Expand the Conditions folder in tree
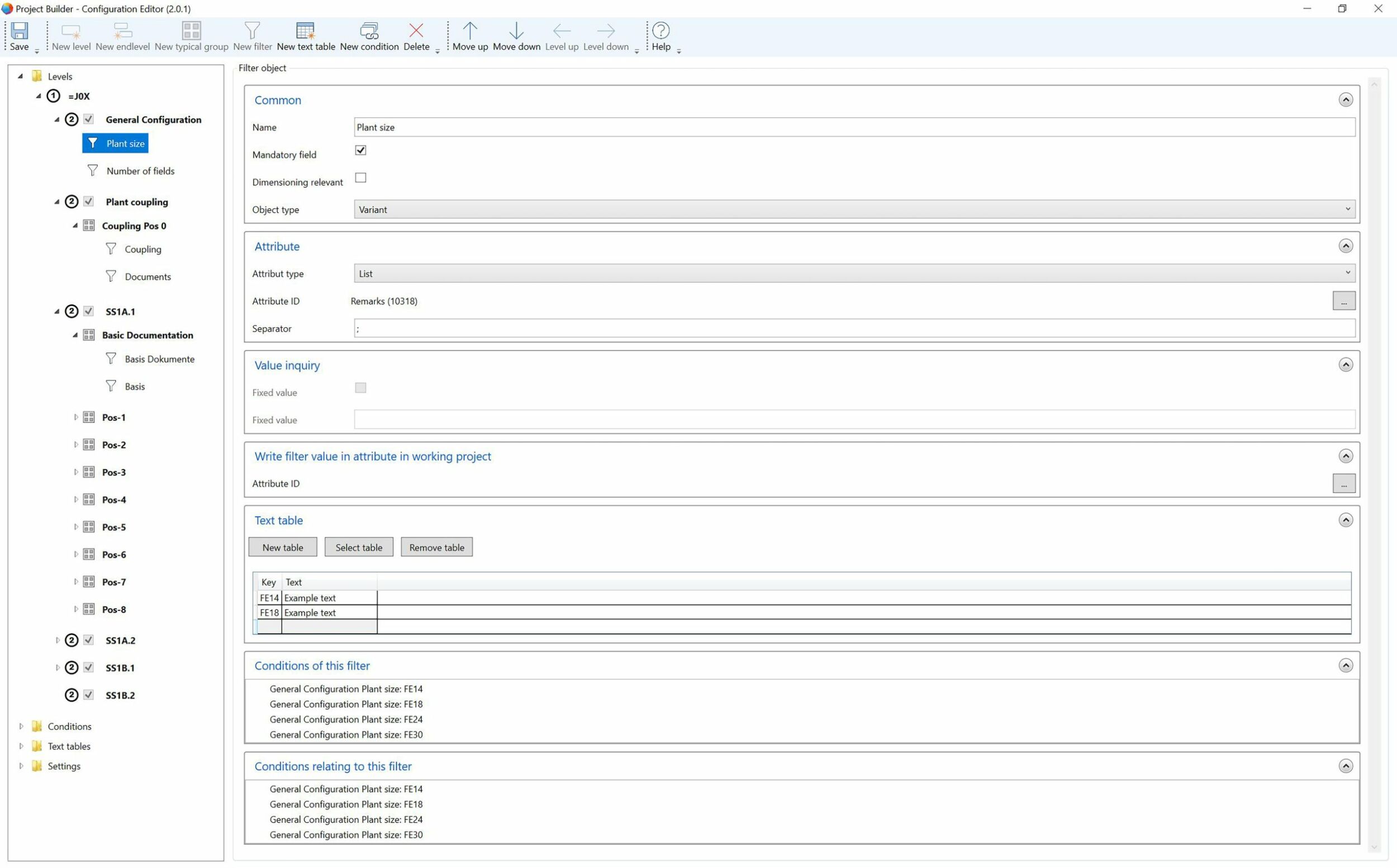 coord(21,726)
